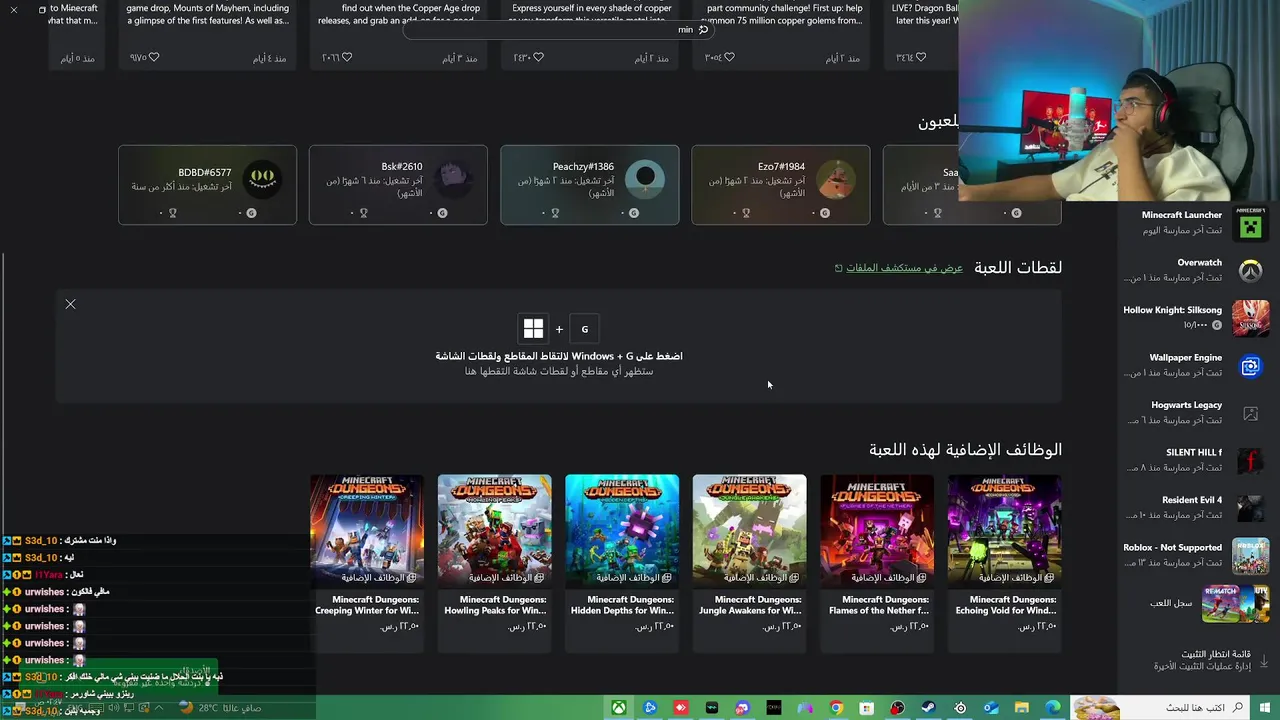Viewport: 1280px width, 720px height.
Task: Open the Overwatch sidebar entry
Action: pyautogui.click(x=1195, y=270)
